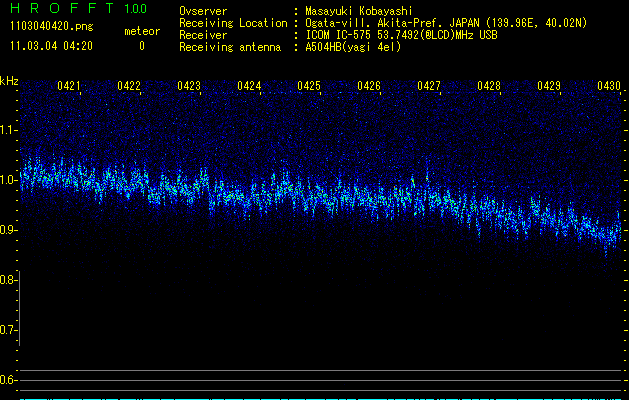Select the 0423 time marker

pyautogui.click(x=189, y=87)
